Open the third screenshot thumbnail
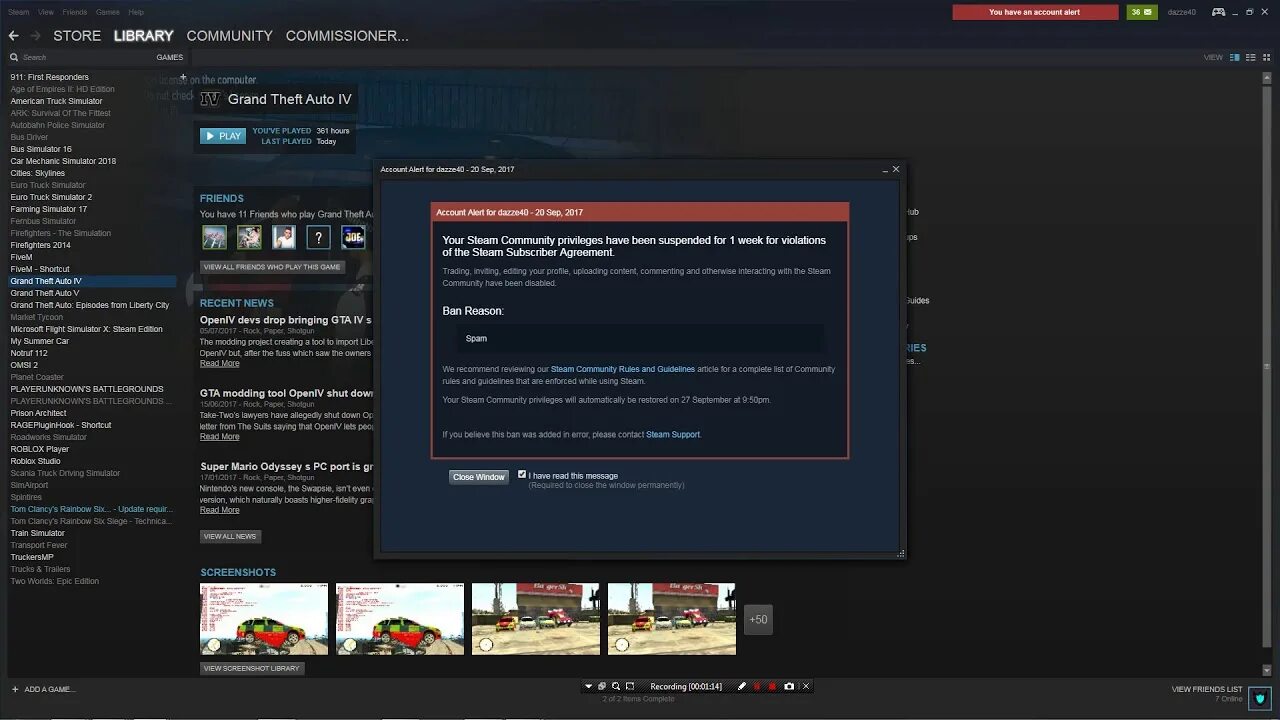Viewport: 1280px width, 720px height. 536,619
